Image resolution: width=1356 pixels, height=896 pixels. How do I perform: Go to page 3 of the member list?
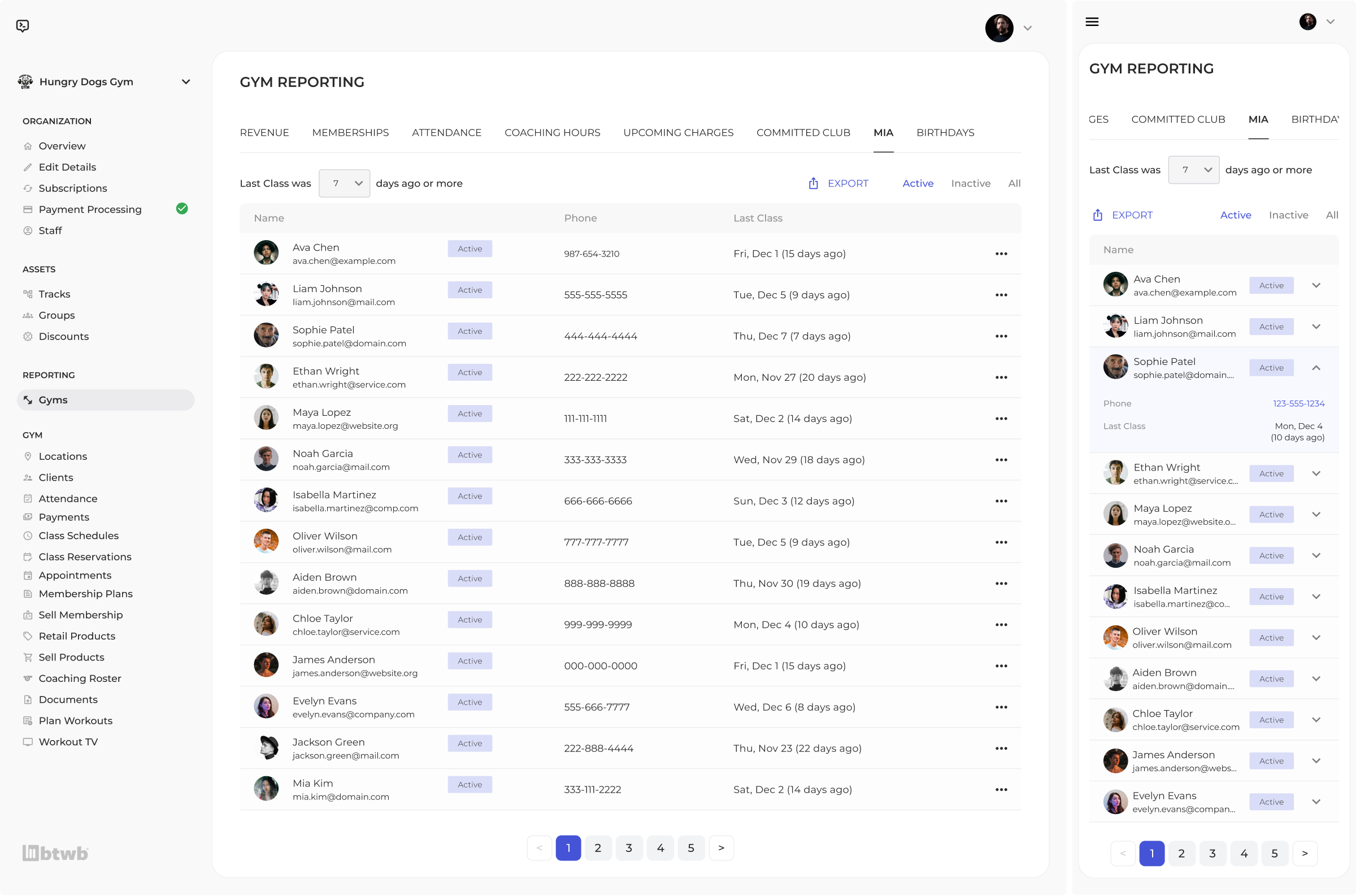pyautogui.click(x=629, y=848)
